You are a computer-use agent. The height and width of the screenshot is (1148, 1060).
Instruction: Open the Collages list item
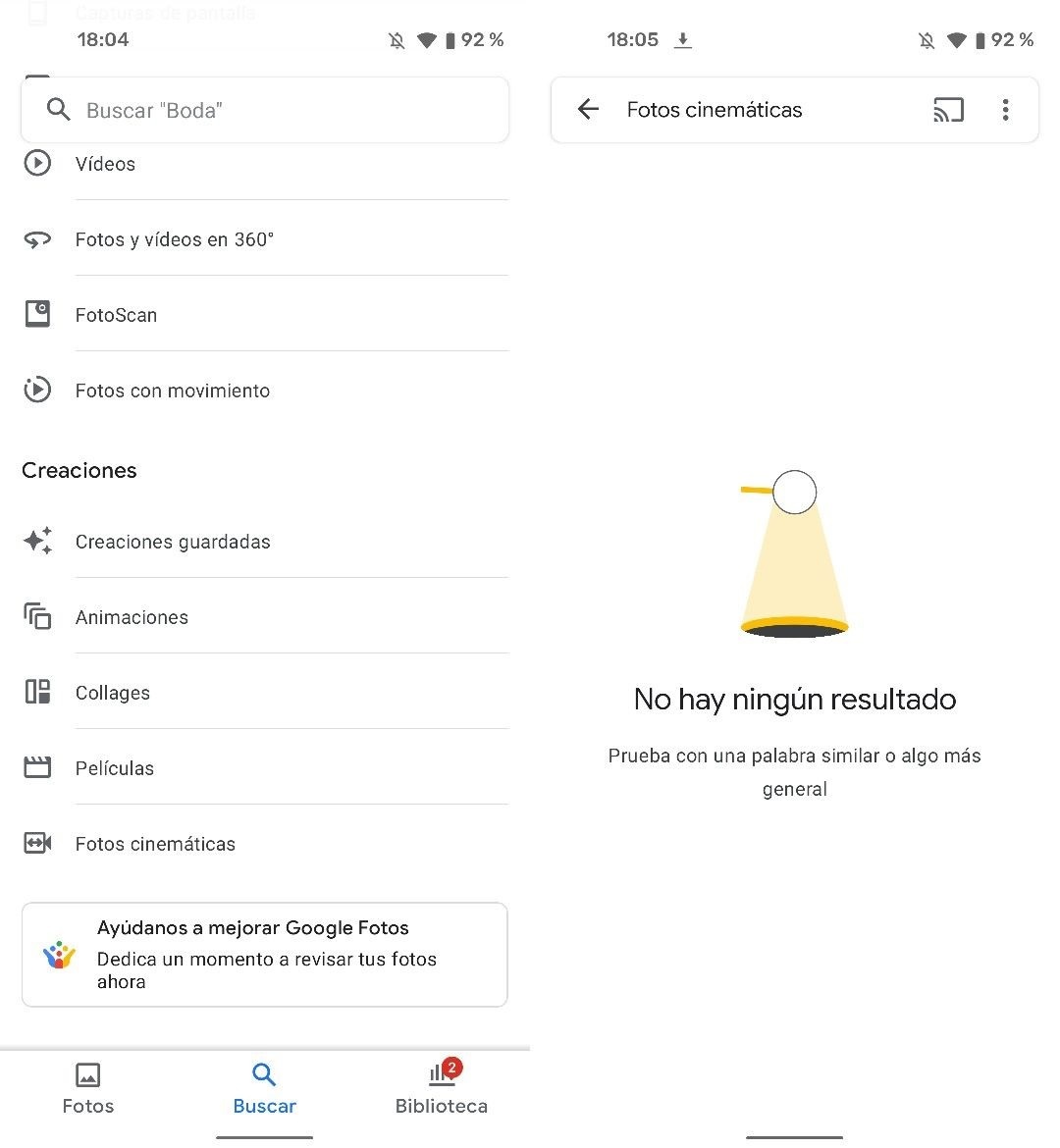pos(265,692)
